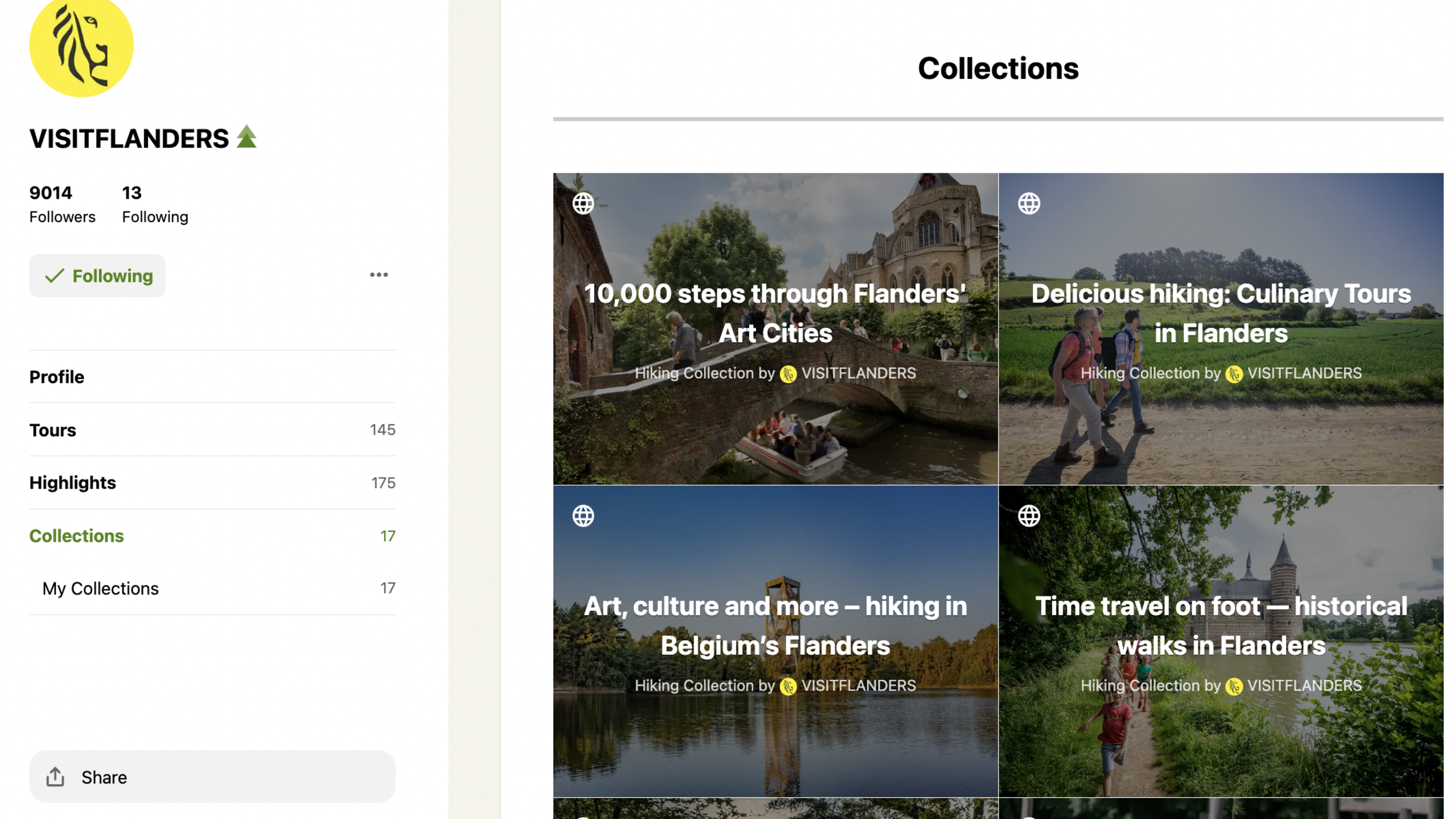This screenshot has height=819, width=1456.
Task: Click the VISITFLANDERS profile name heading
Action: coord(129,139)
